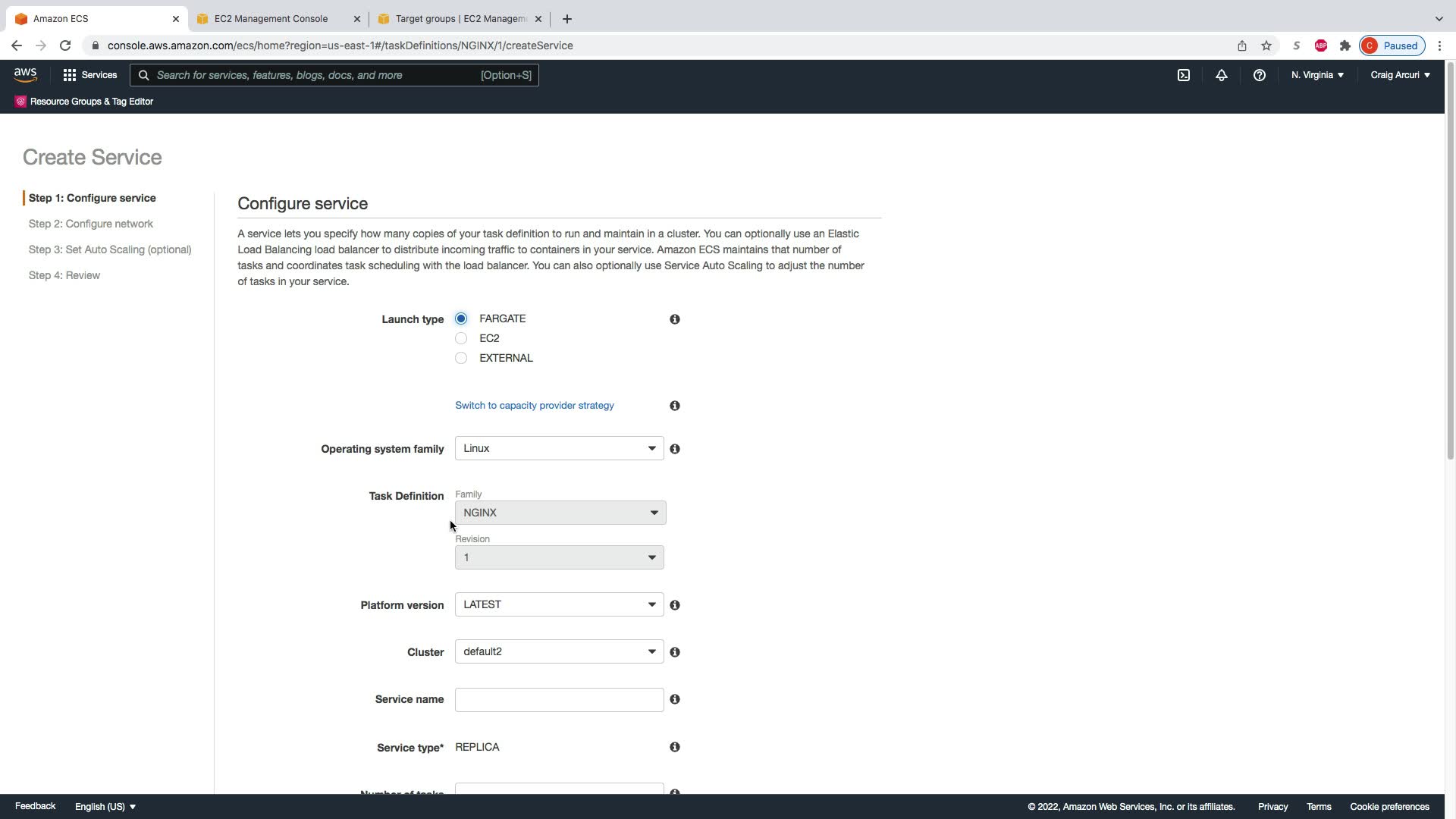The width and height of the screenshot is (1456, 819).
Task: Switch to EC2 Management Console tab
Action: click(271, 19)
